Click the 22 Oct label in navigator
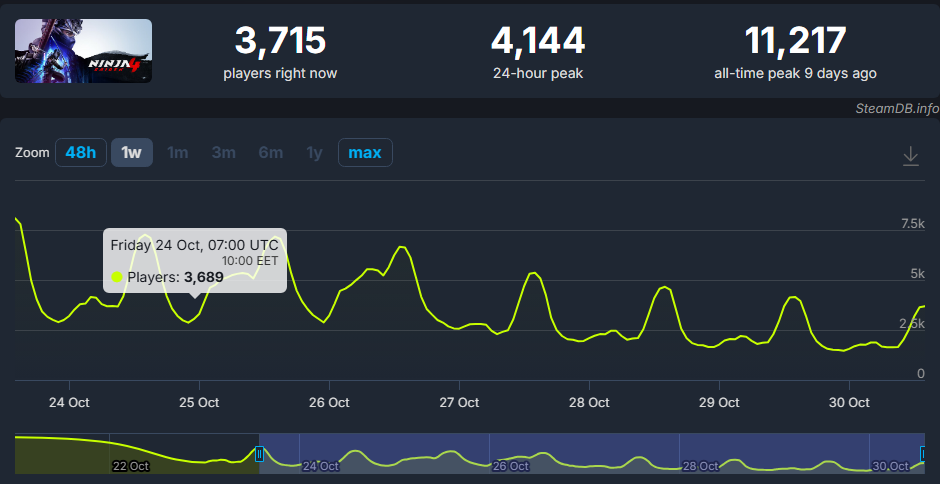Image resolution: width=940 pixels, height=484 pixels. [131, 466]
